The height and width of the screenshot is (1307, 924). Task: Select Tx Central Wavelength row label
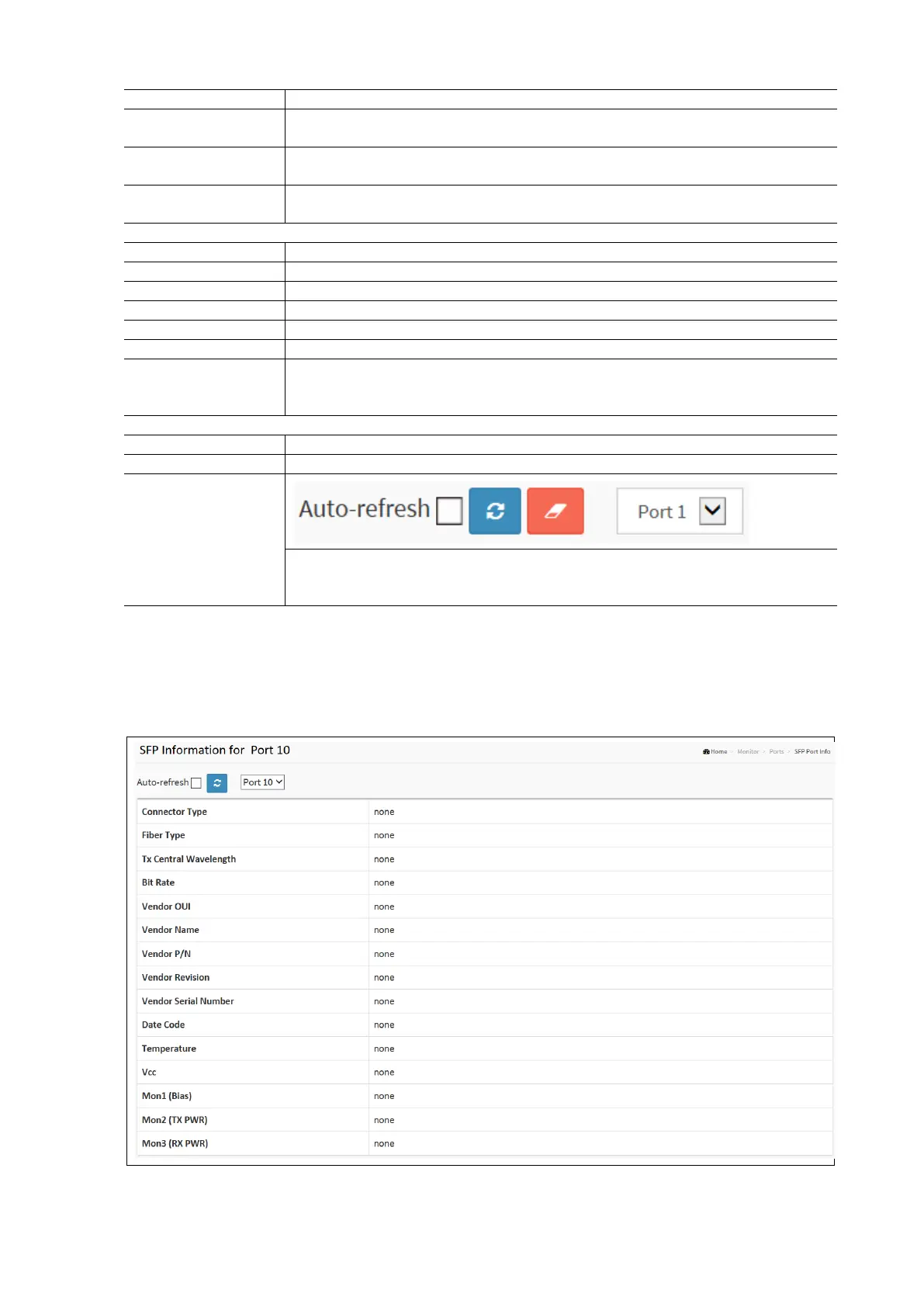click(x=189, y=859)
